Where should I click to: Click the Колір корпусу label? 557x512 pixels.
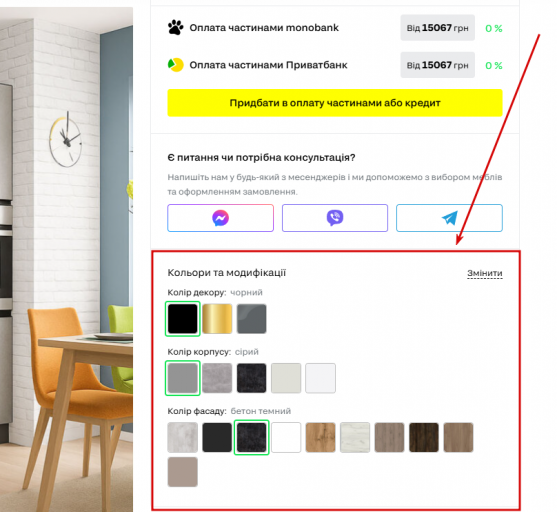199,352
